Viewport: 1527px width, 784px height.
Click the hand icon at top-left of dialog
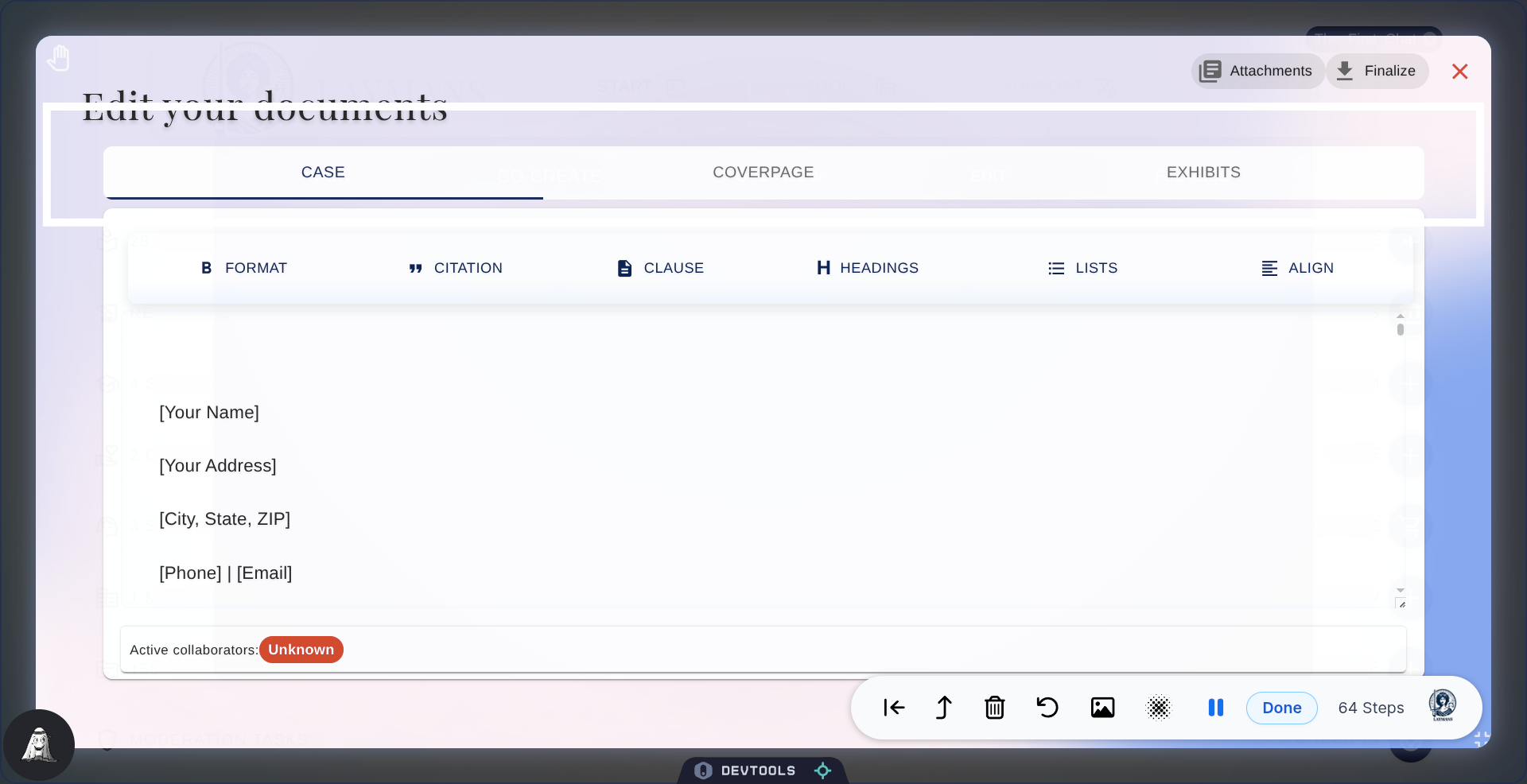pyautogui.click(x=58, y=58)
